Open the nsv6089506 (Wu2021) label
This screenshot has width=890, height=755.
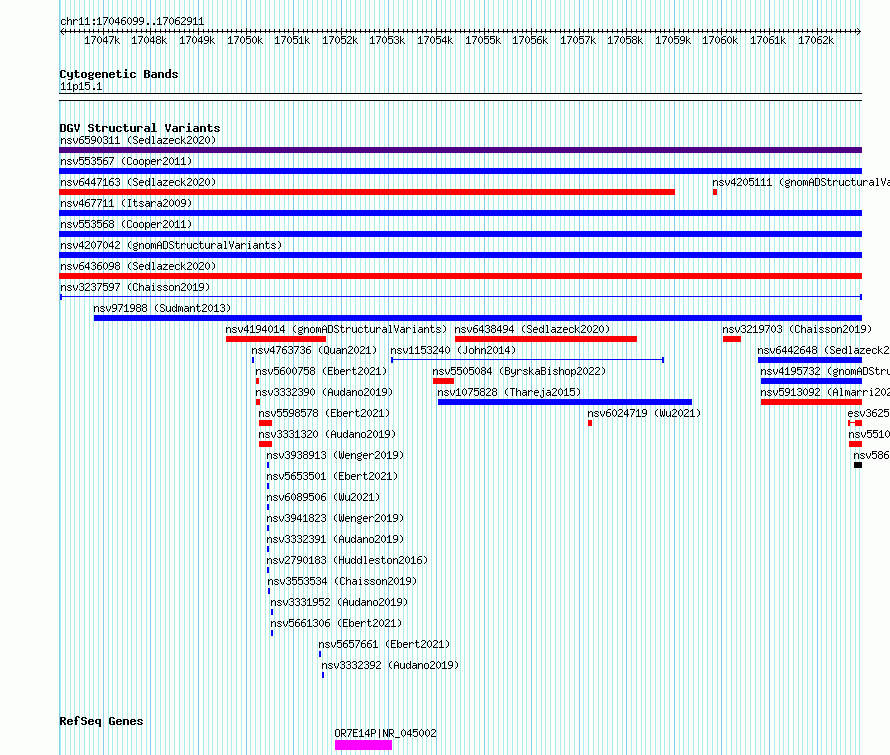pos(324,497)
